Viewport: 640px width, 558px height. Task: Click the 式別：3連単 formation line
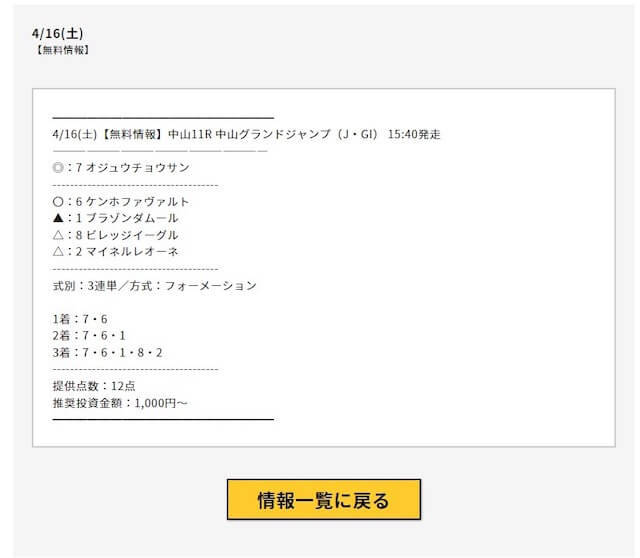tap(155, 286)
